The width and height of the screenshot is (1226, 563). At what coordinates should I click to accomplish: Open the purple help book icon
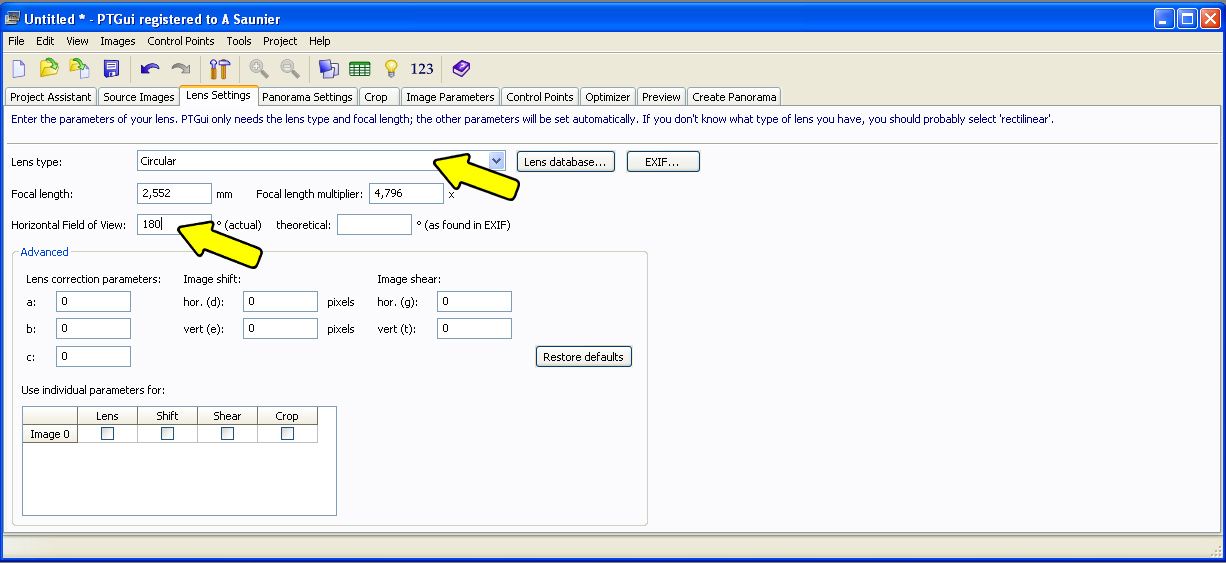460,68
